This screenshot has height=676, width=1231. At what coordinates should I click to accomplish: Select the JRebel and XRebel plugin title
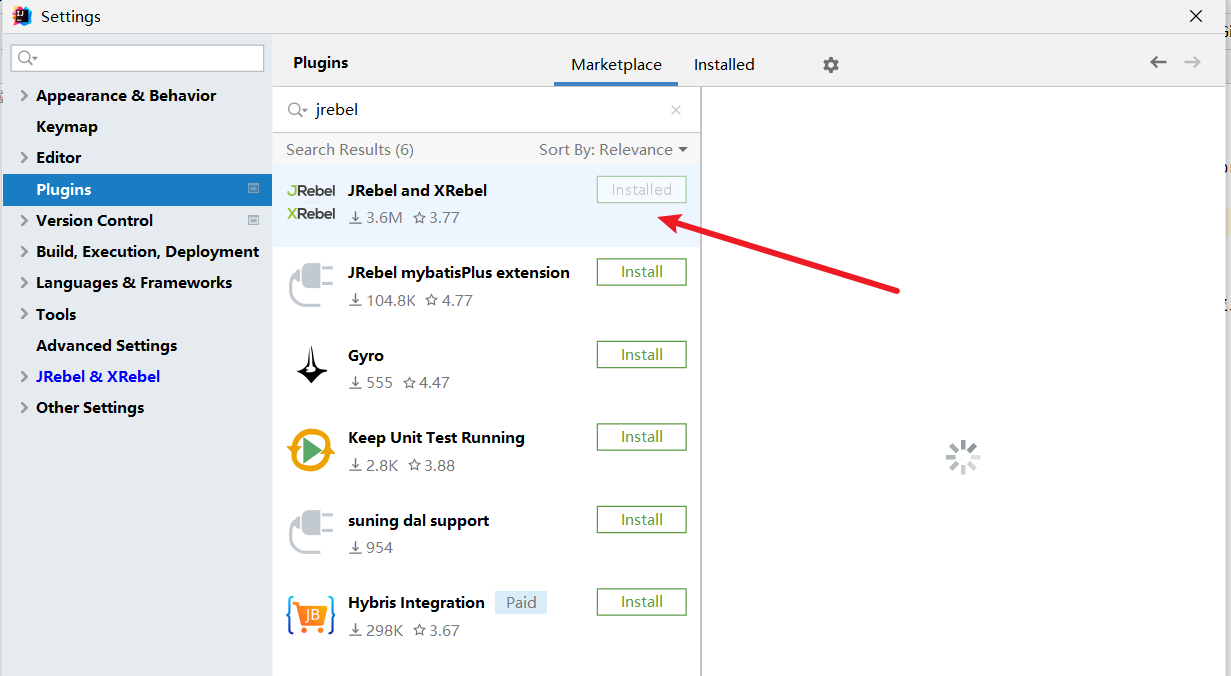pos(417,191)
